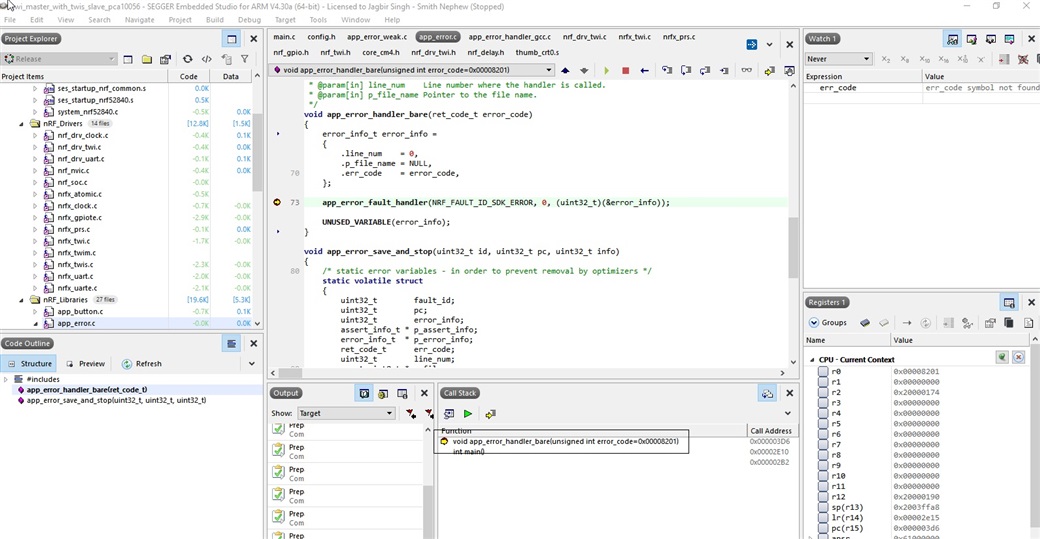Viewport: 1040px width, 539px height.
Task: Click the filter funnel icon in Project Explorer
Action: pyautogui.click(x=244, y=59)
